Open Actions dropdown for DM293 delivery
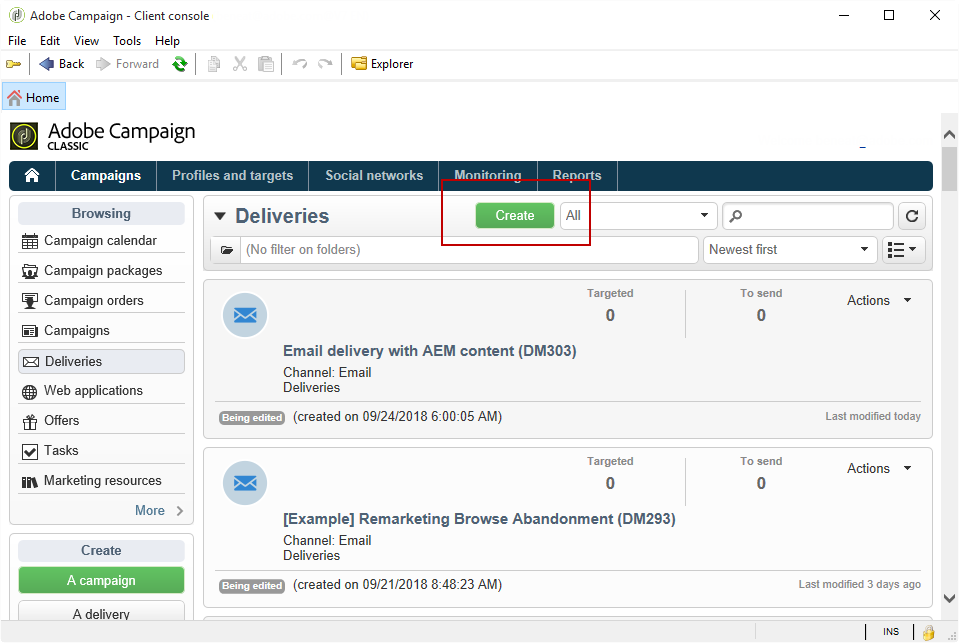 879,468
